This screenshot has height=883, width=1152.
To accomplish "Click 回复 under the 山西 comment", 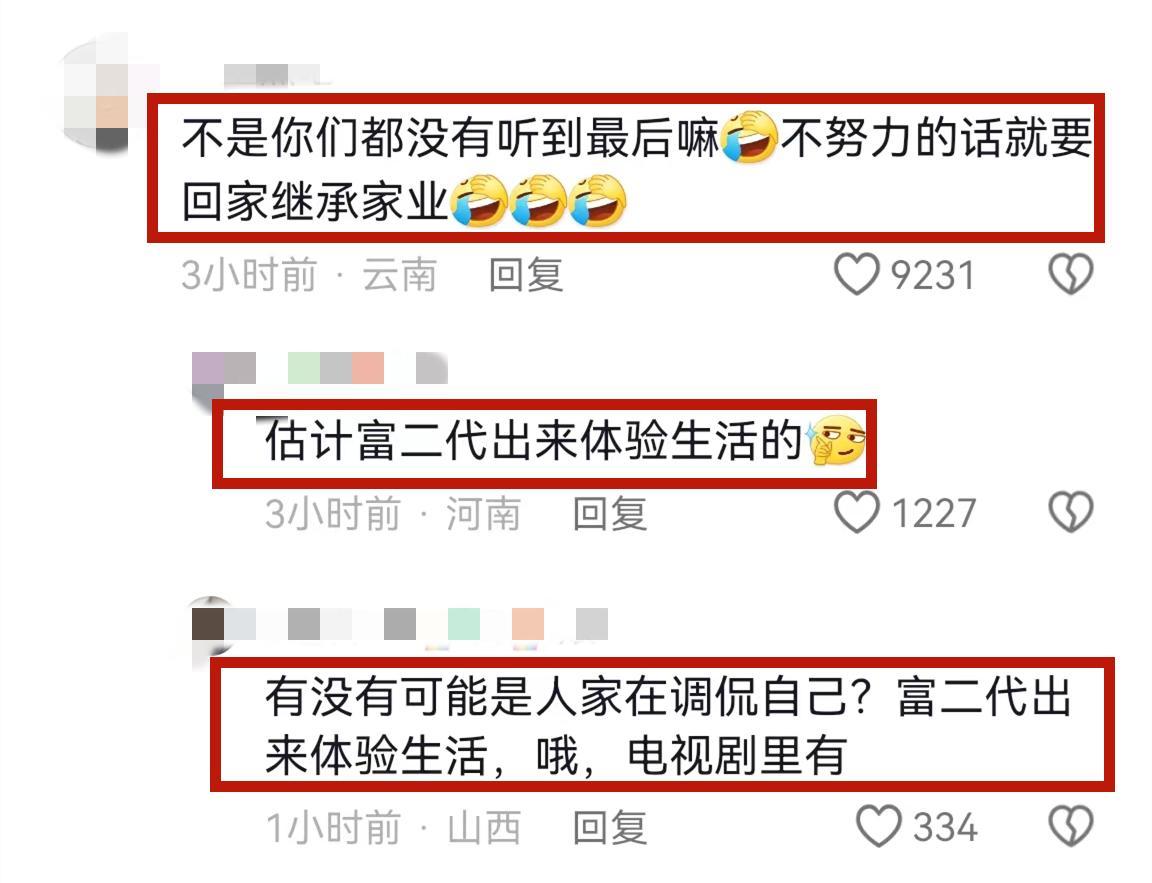I will (610, 827).
